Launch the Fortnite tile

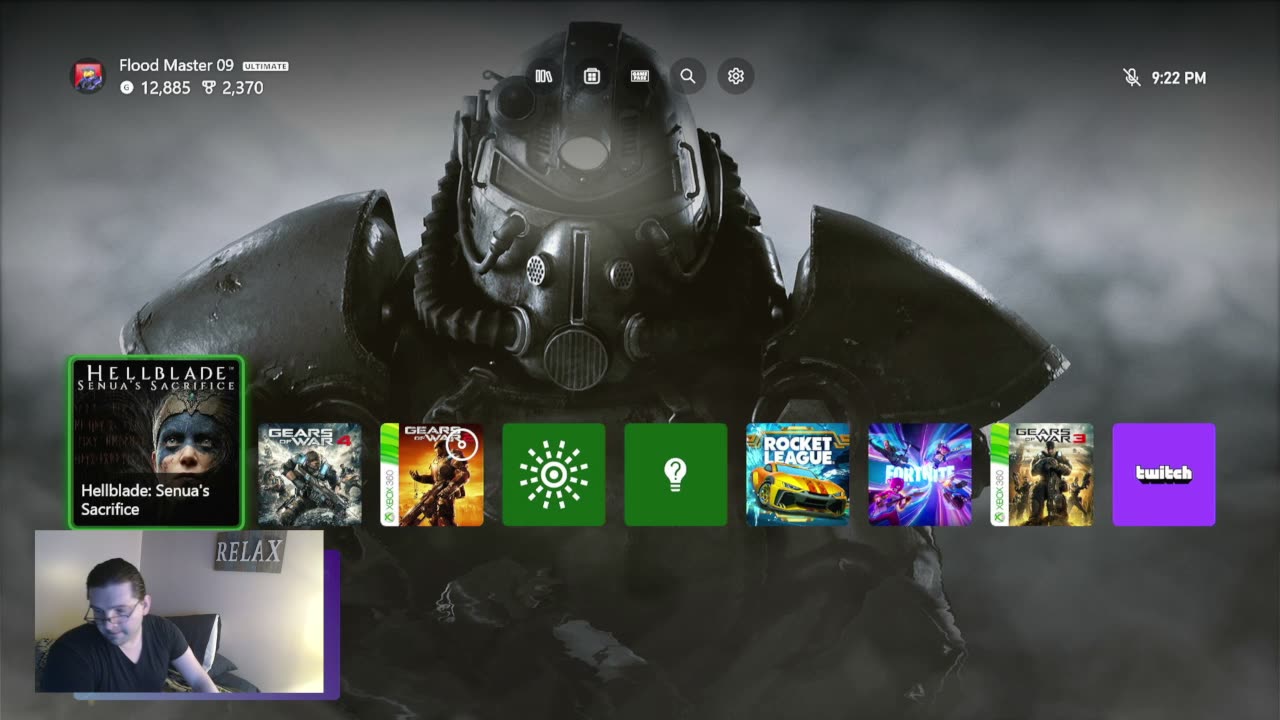coord(920,474)
